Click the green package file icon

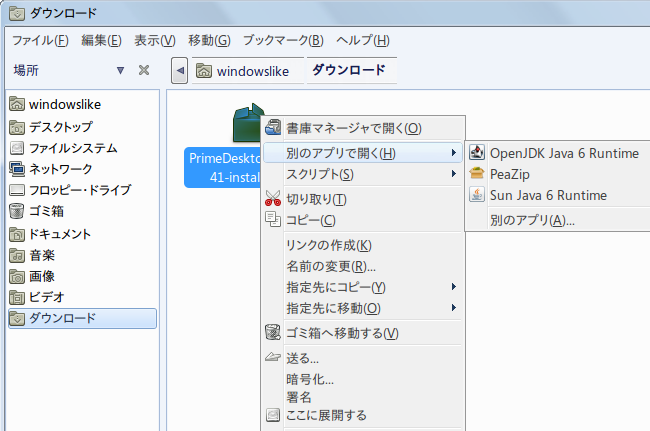(x=249, y=123)
